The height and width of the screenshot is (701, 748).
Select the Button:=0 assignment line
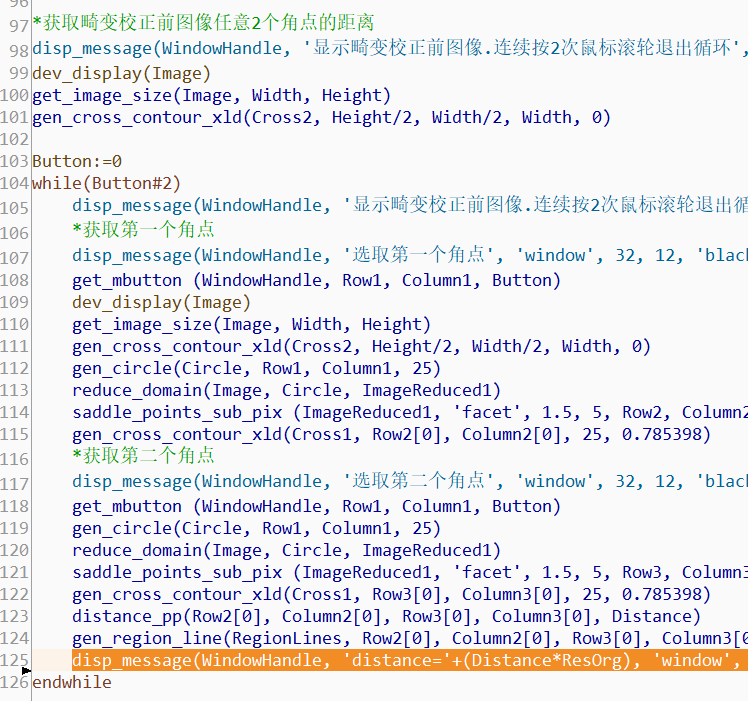point(77,161)
